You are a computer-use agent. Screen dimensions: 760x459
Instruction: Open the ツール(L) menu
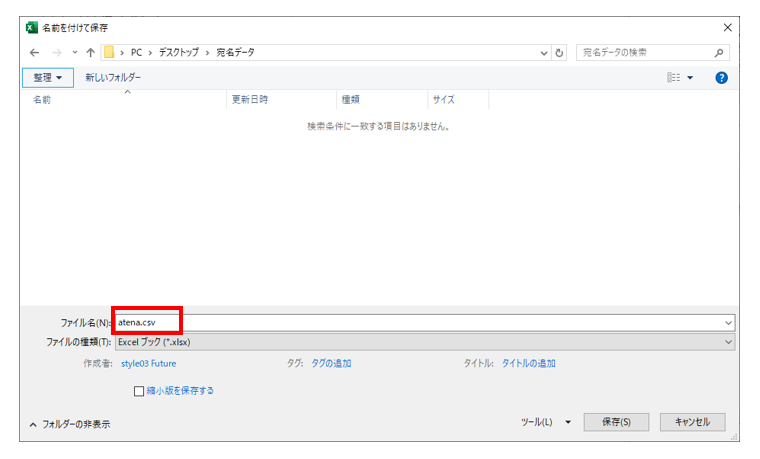[546, 422]
